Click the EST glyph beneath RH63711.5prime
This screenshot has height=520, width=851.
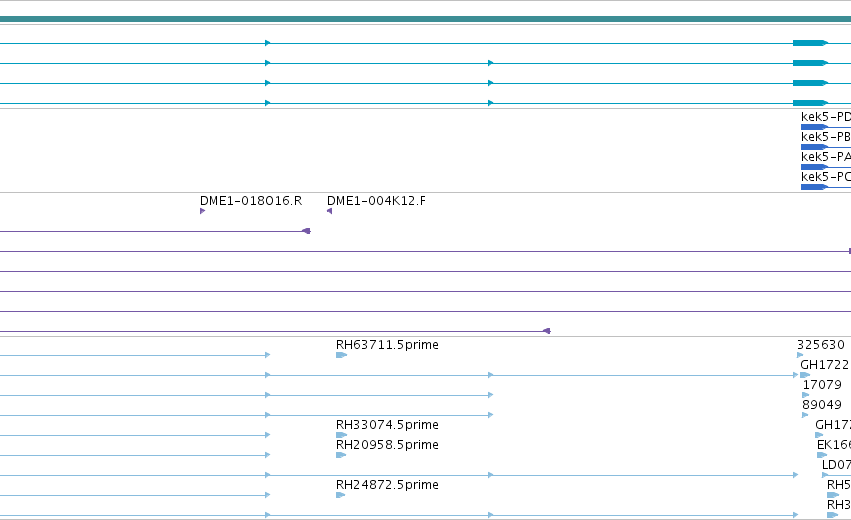click(341, 355)
